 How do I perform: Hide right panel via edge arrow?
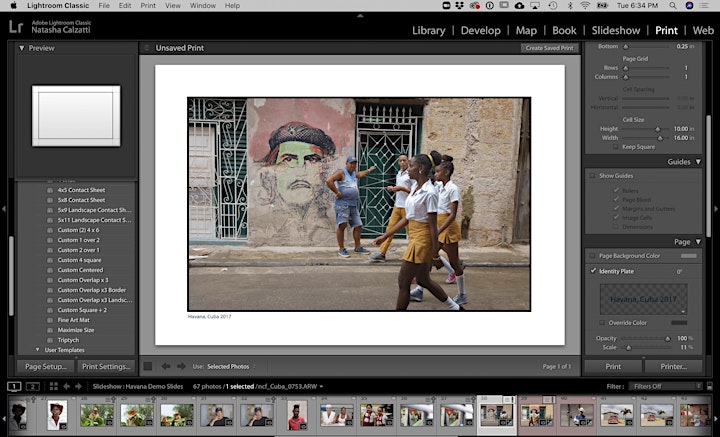716,209
